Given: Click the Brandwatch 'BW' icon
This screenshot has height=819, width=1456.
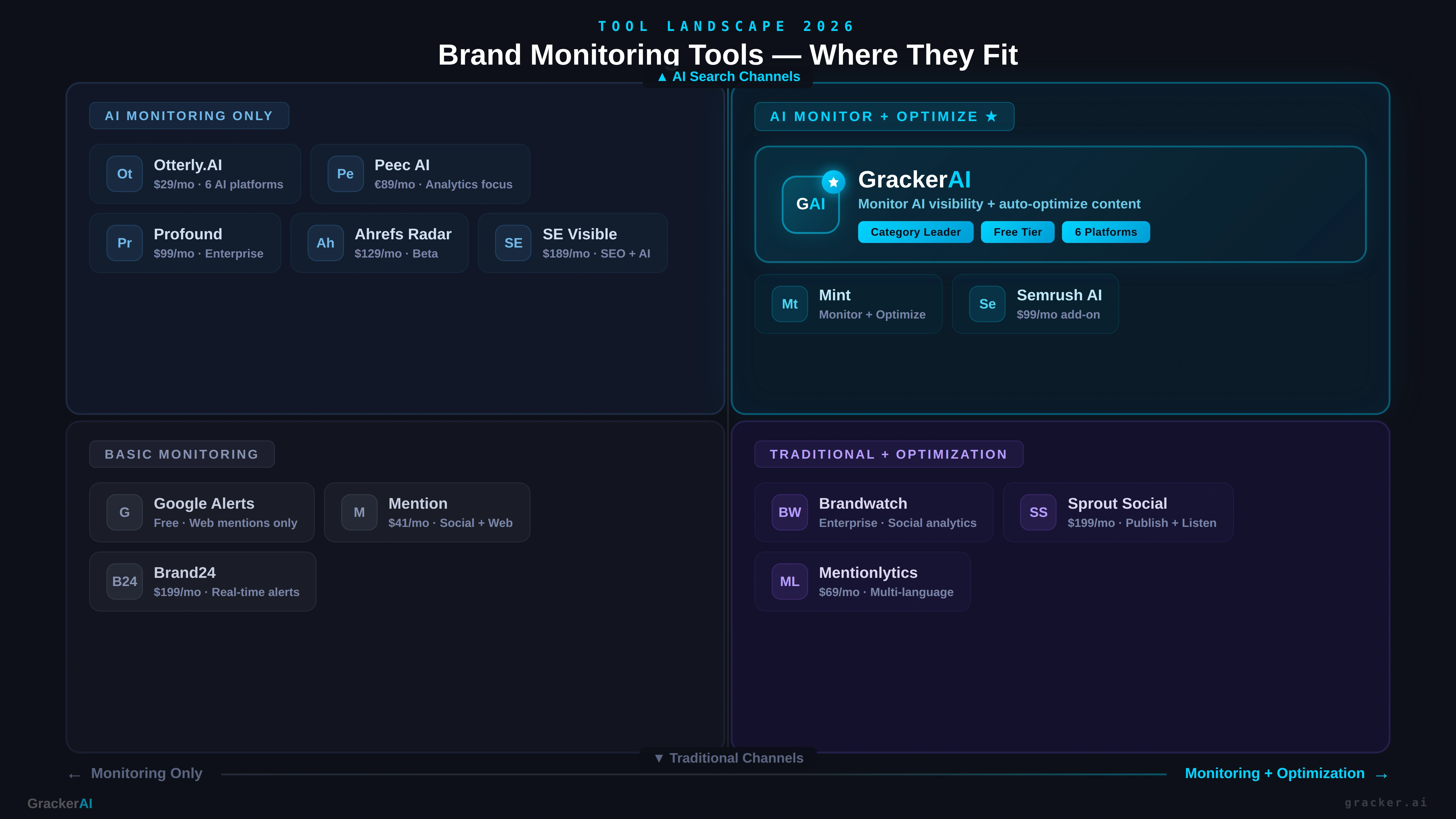Looking at the screenshot, I should tap(790, 512).
